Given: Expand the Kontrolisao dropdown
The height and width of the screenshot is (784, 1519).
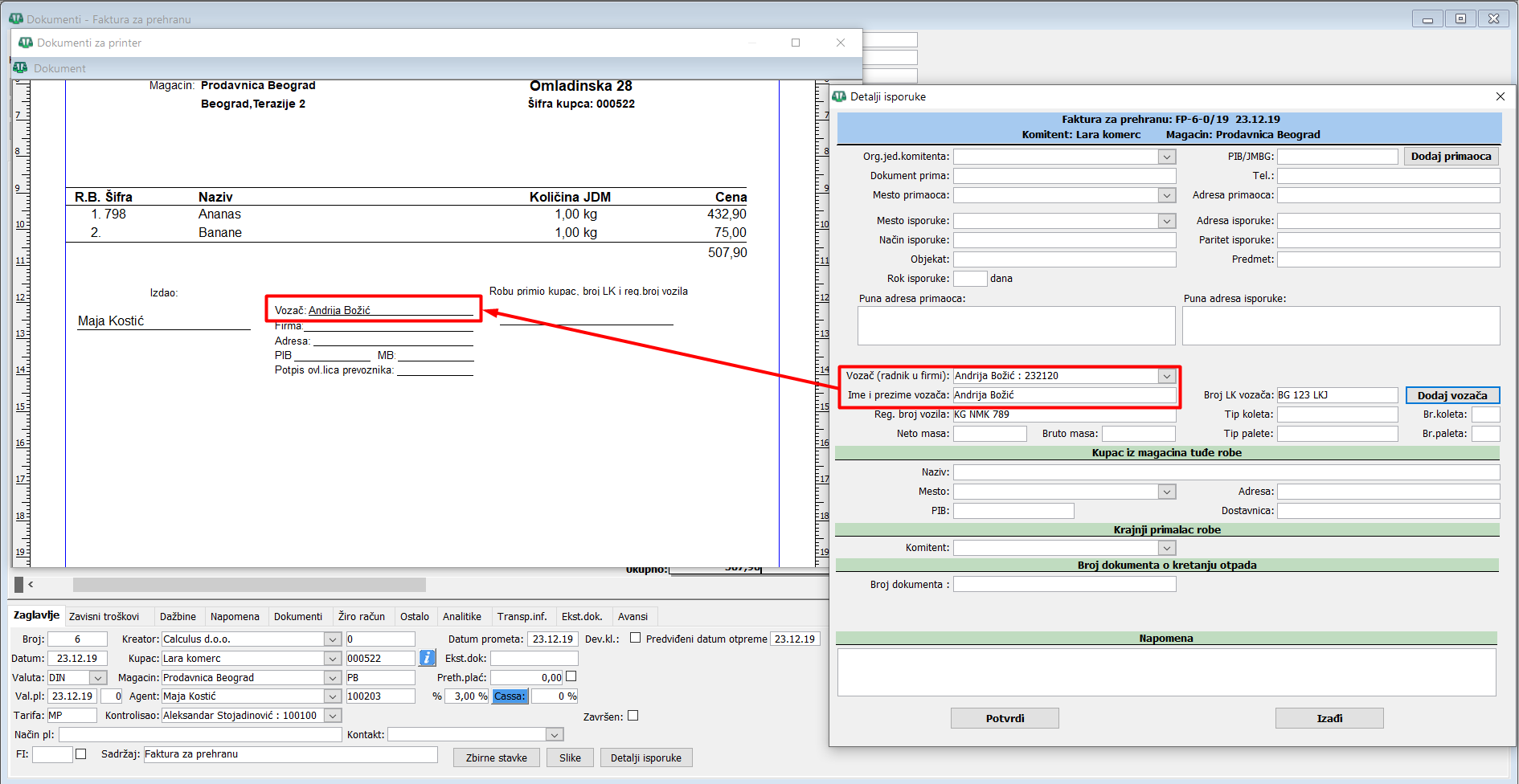Looking at the screenshot, I should tap(333, 716).
